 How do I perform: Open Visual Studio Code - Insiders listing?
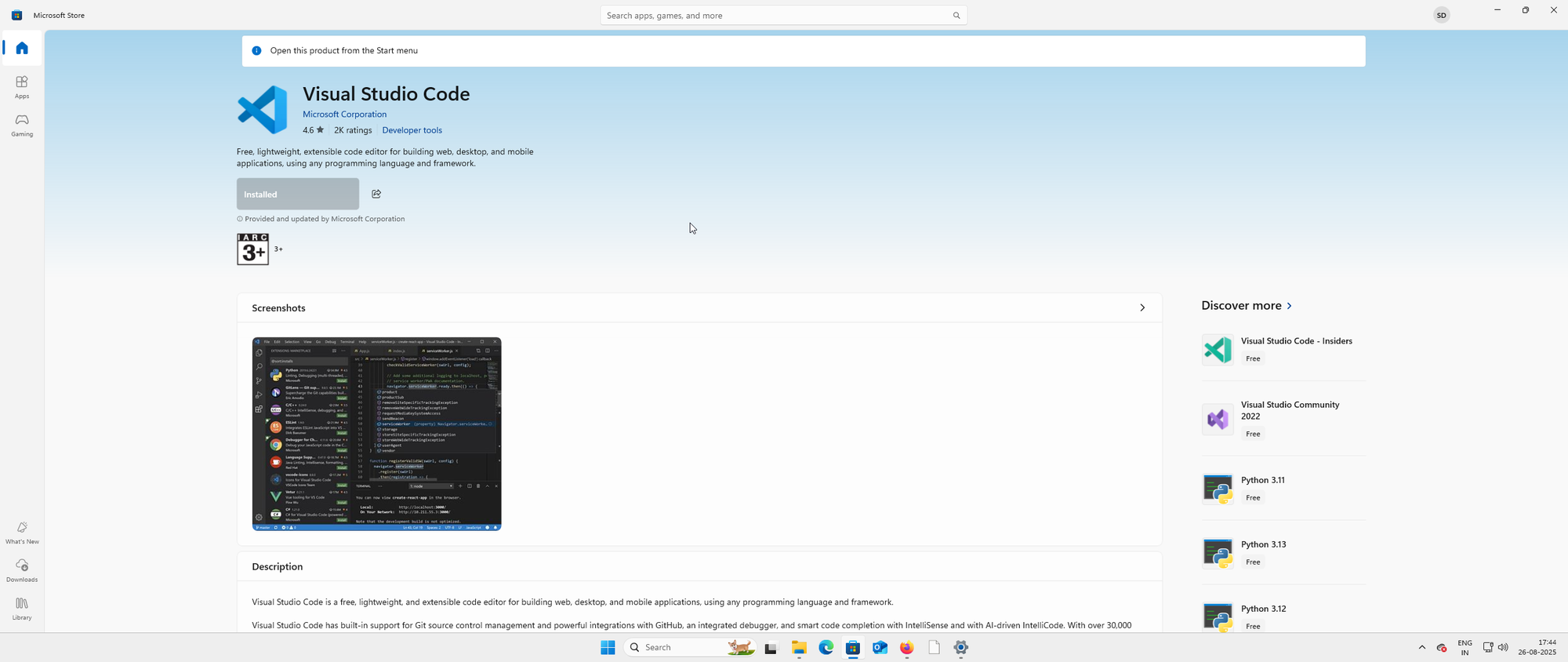1283,349
